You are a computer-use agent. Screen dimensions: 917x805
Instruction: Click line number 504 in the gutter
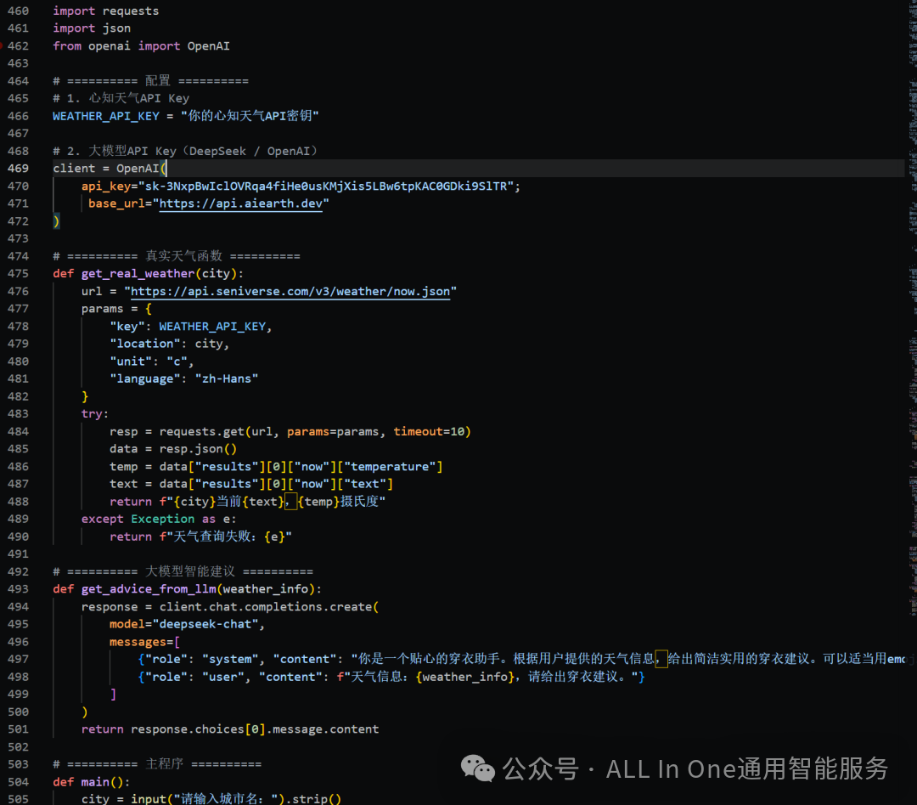tap(18, 782)
